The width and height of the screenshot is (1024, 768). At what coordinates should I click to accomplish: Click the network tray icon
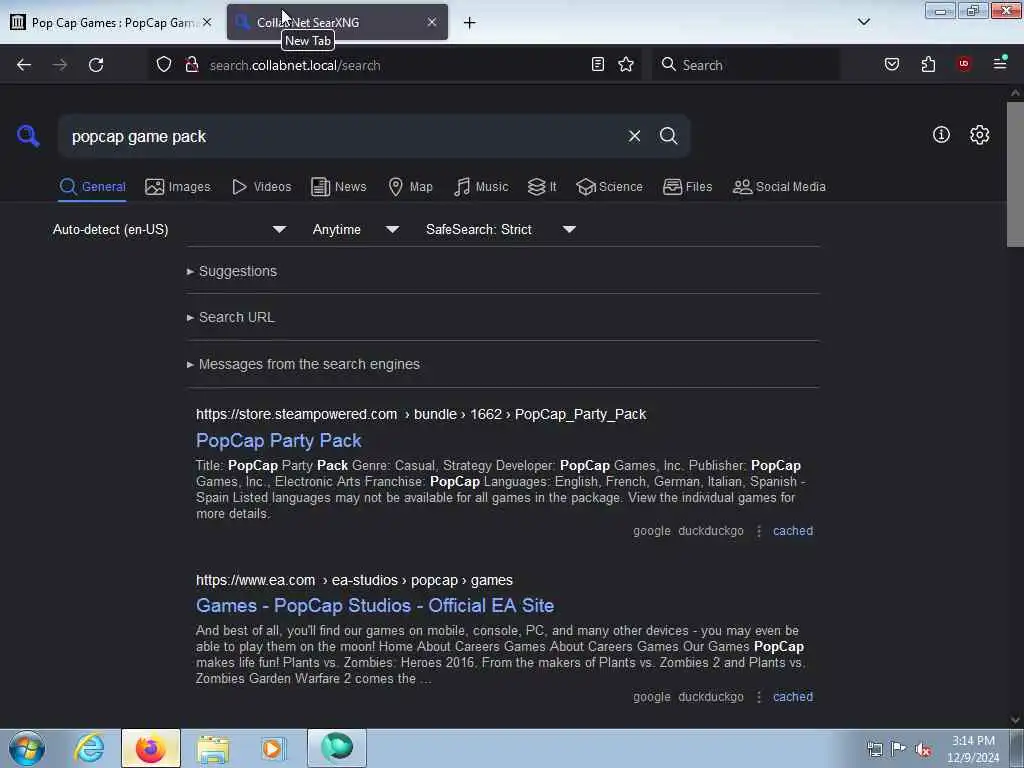point(874,749)
